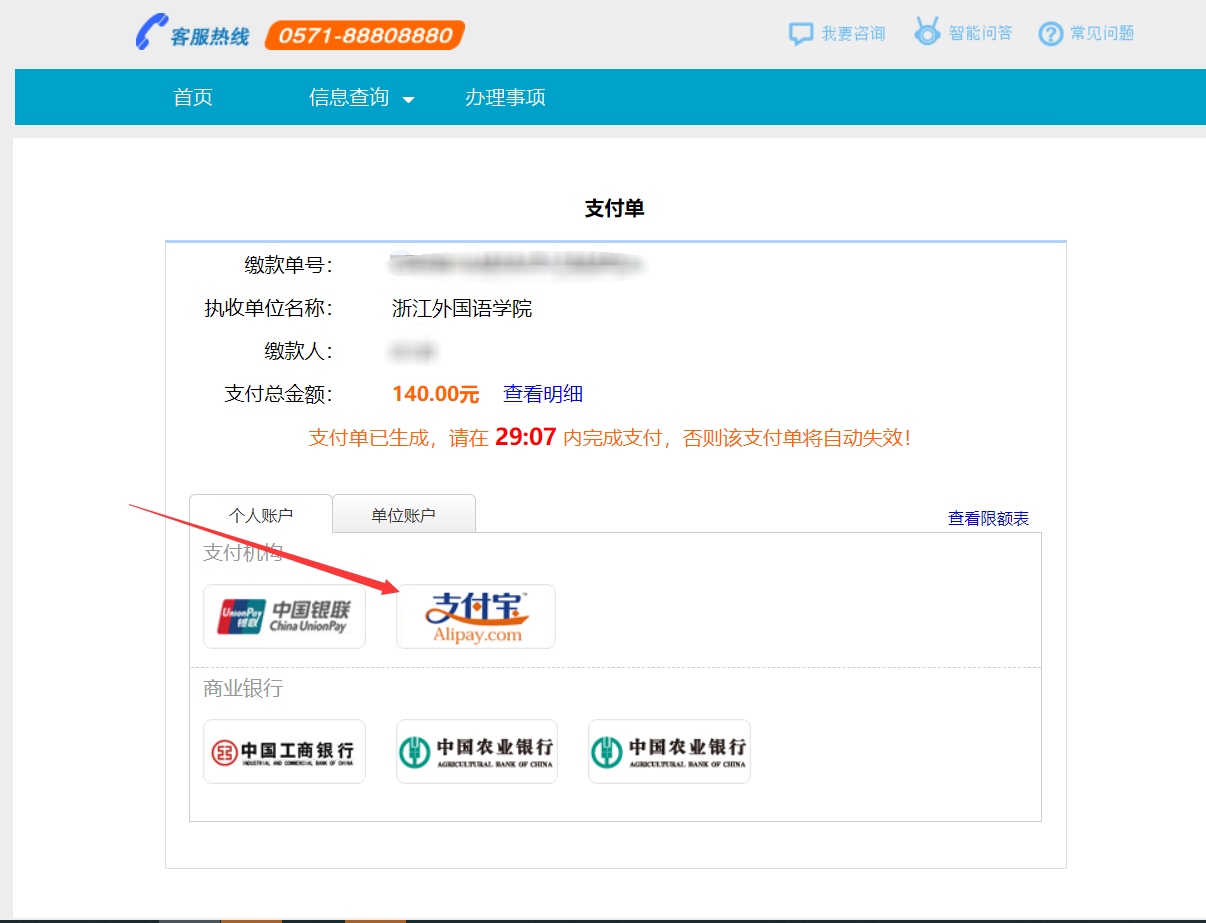Switch to the 个人账户 tab

tap(261, 515)
